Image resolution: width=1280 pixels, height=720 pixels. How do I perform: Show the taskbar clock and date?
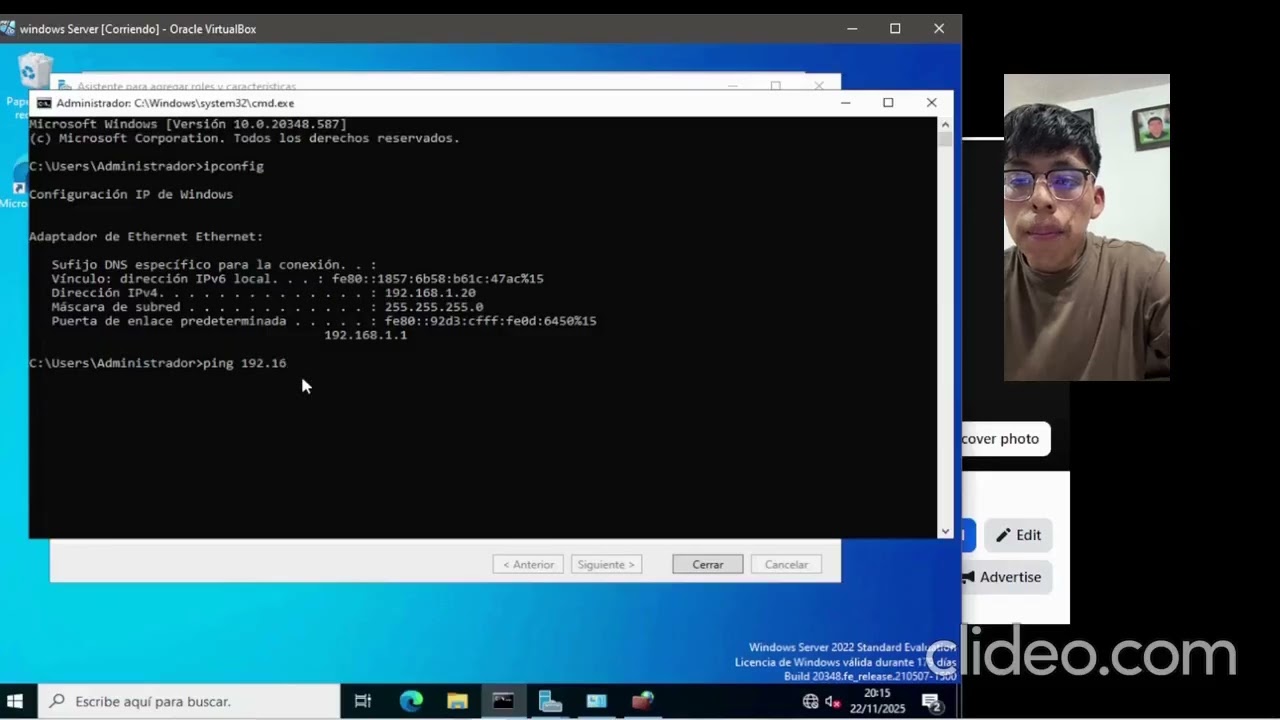876,700
